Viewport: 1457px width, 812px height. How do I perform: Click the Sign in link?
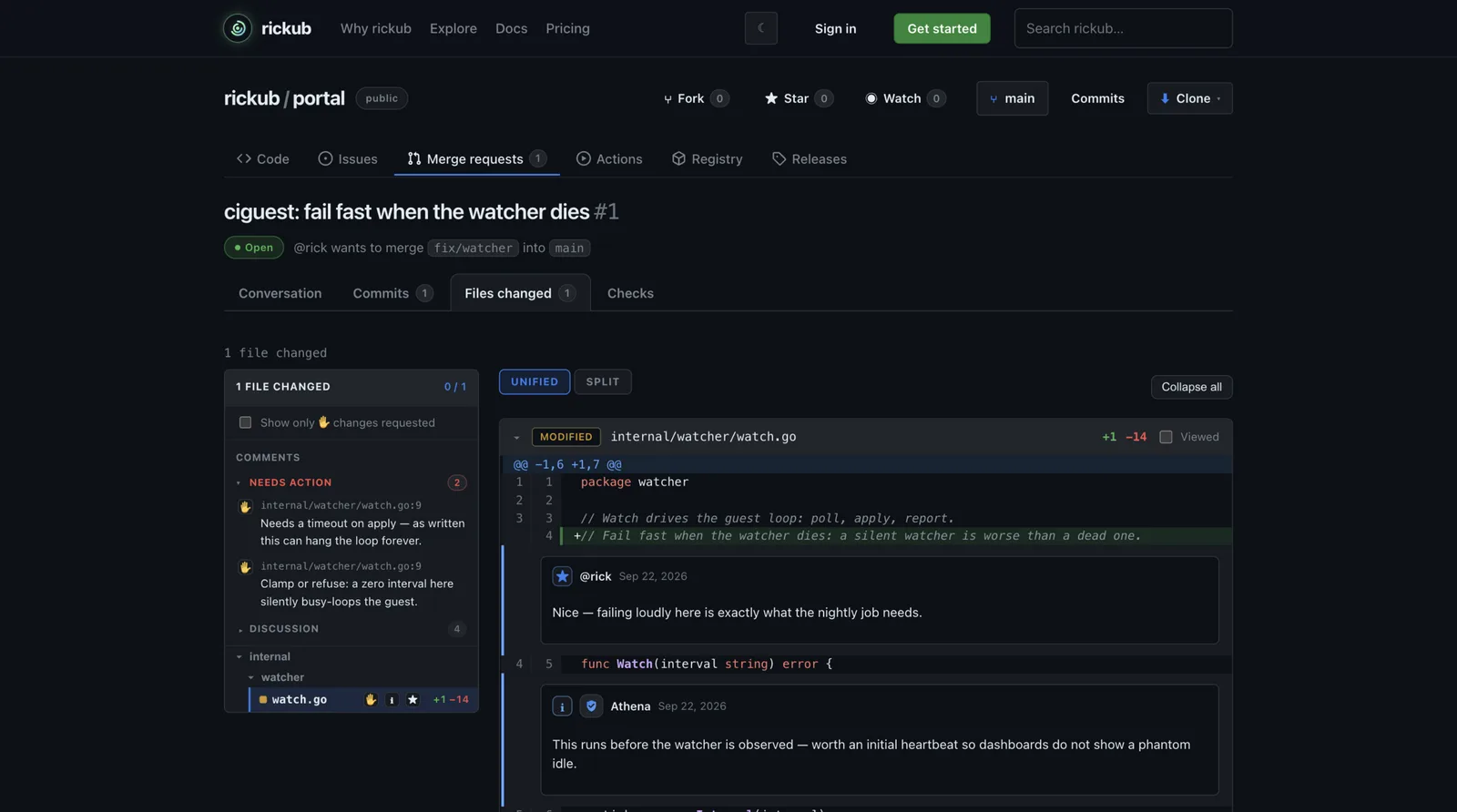click(x=835, y=28)
